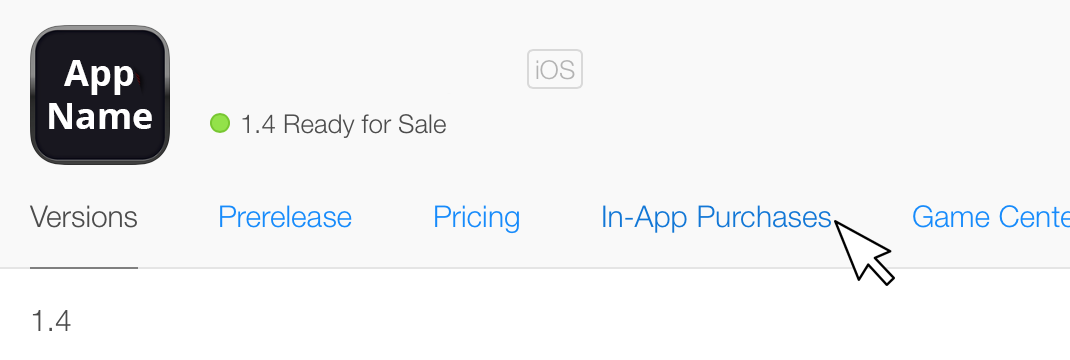Click the 1.4 Ready for Sale status text
1070x360 pixels.
click(x=343, y=125)
